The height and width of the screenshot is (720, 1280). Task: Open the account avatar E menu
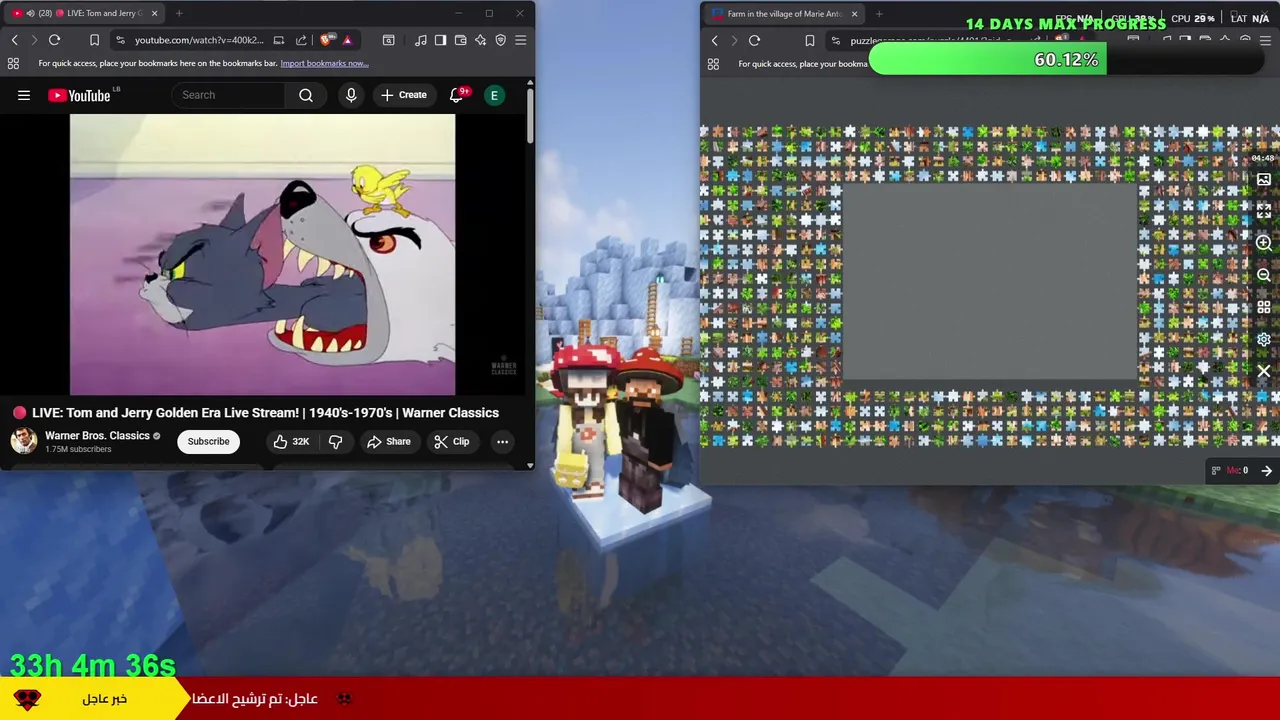click(x=494, y=95)
